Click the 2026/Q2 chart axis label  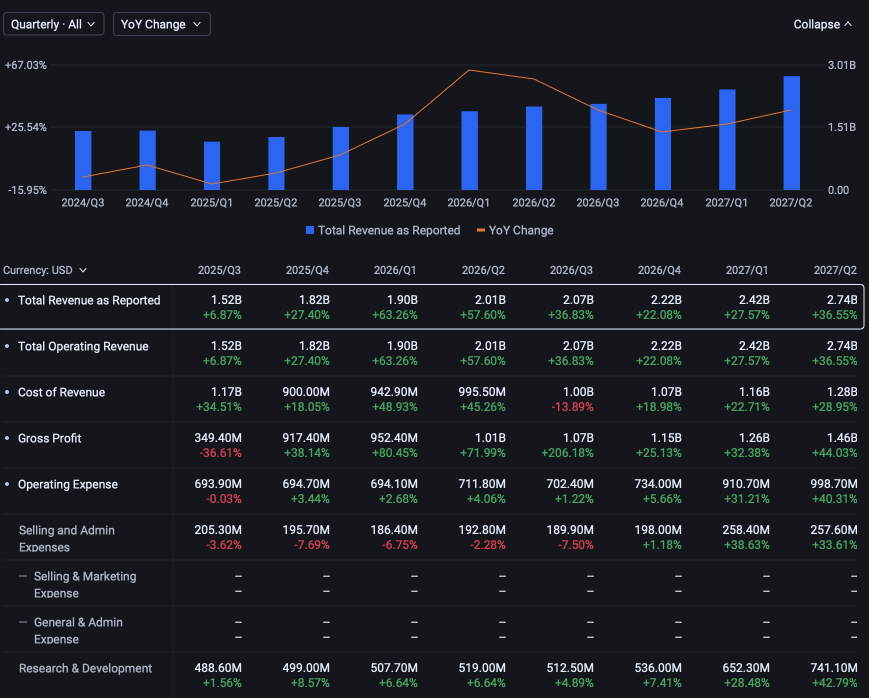(x=534, y=203)
